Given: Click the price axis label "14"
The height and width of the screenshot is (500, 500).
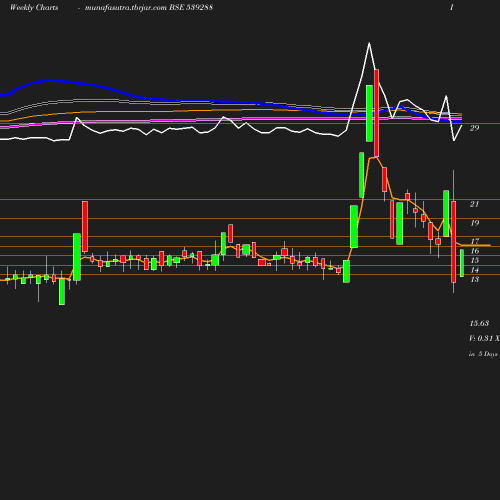Looking at the screenshot, I should (x=475, y=270).
